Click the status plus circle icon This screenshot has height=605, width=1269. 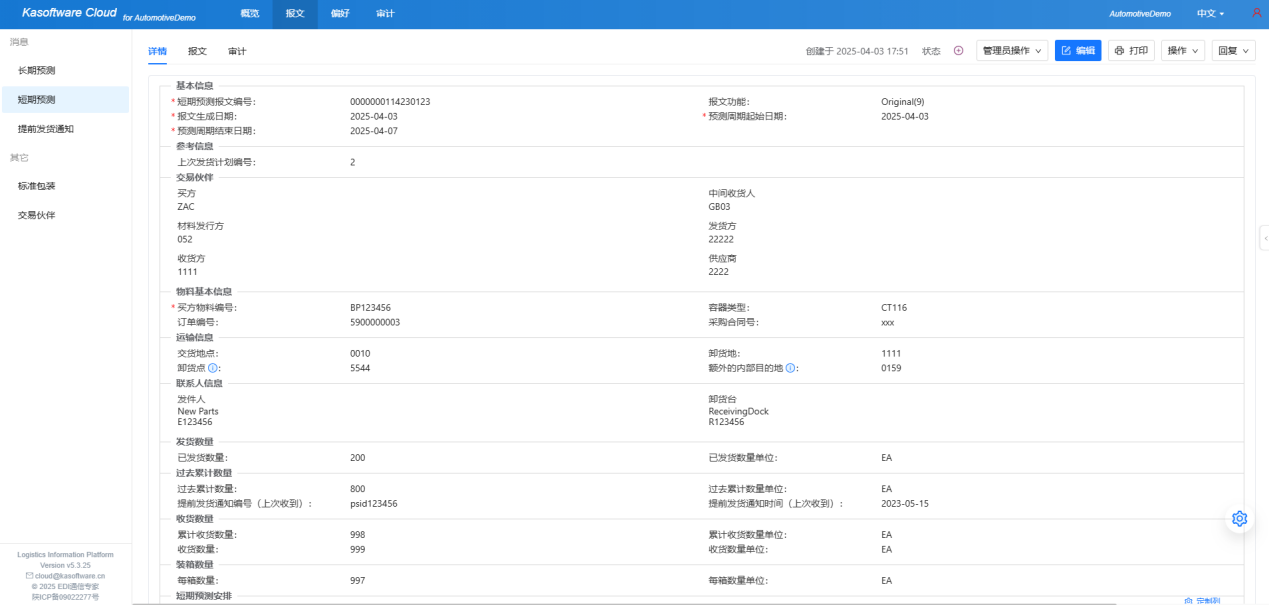tap(958, 51)
